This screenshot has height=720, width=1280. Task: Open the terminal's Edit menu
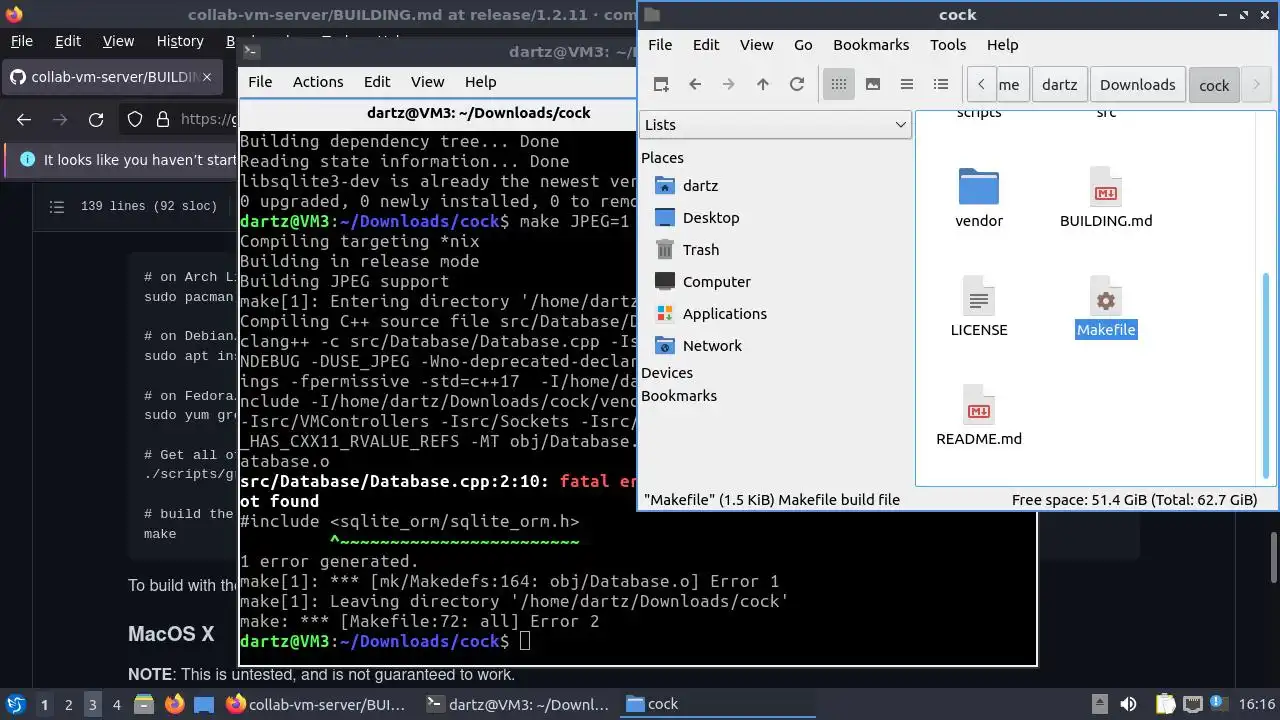click(377, 82)
